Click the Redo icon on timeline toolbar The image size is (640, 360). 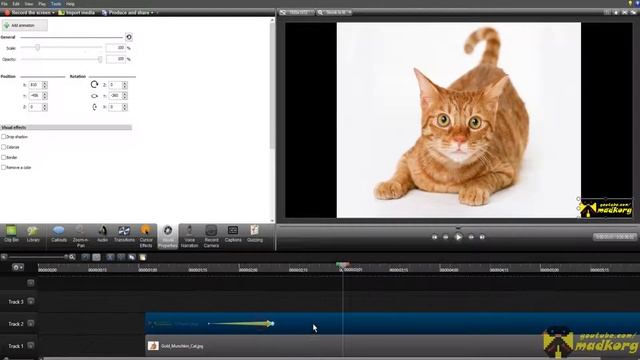coord(96,257)
